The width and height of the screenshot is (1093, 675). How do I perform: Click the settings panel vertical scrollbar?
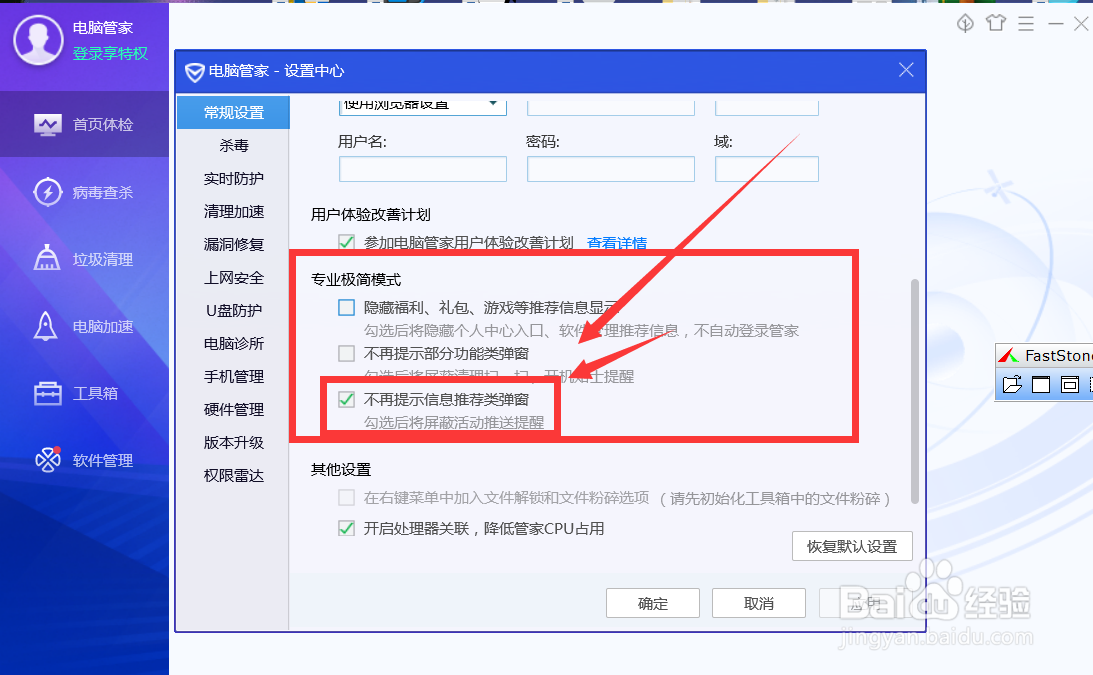tap(915, 391)
